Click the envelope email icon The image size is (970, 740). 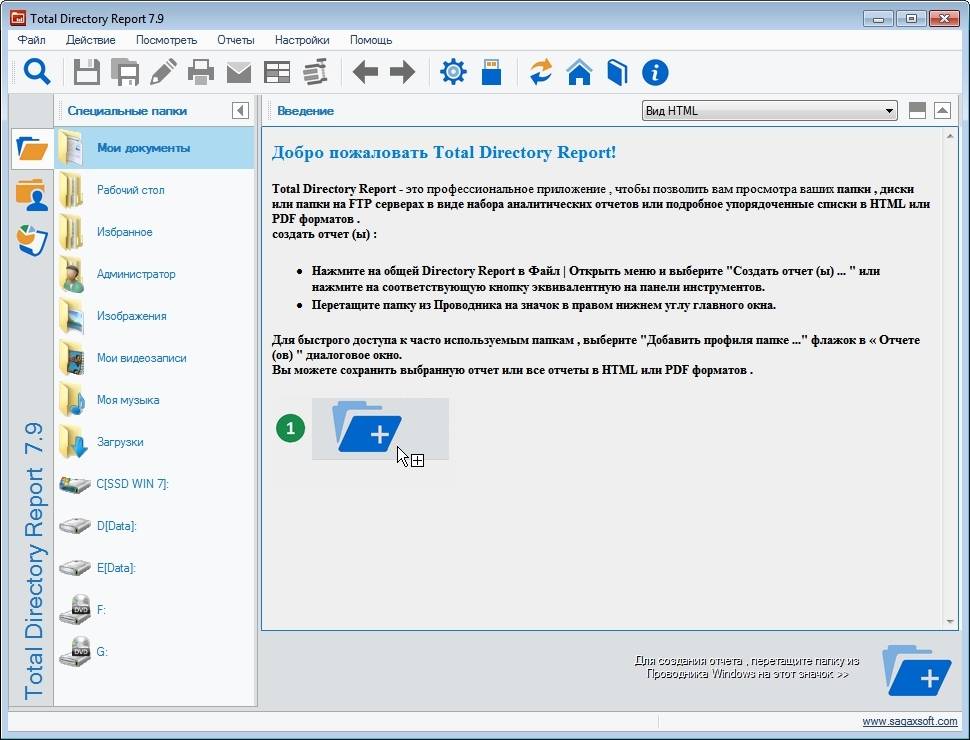tap(239, 73)
